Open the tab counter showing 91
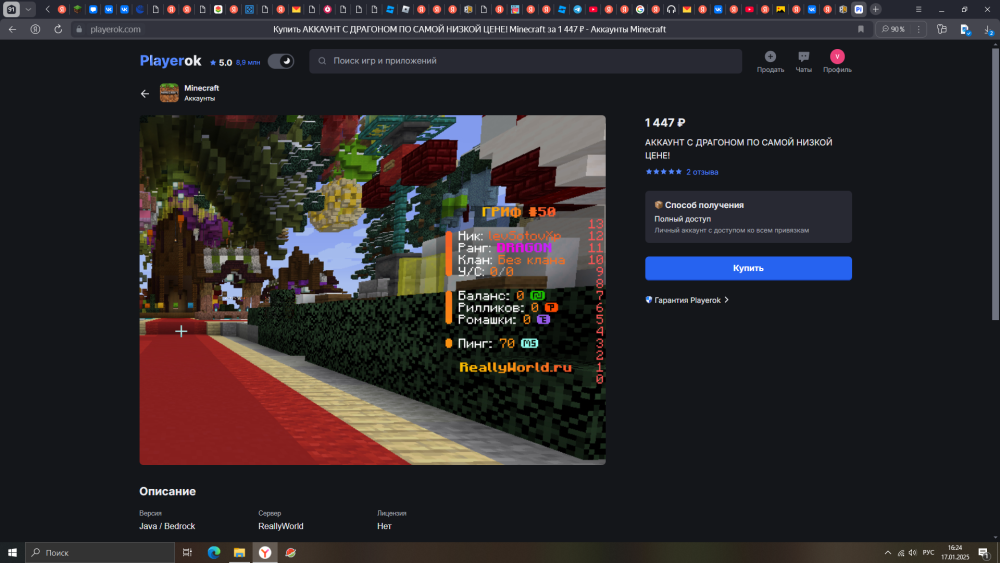This screenshot has height=563, width=1000. (x=11, y=10)
